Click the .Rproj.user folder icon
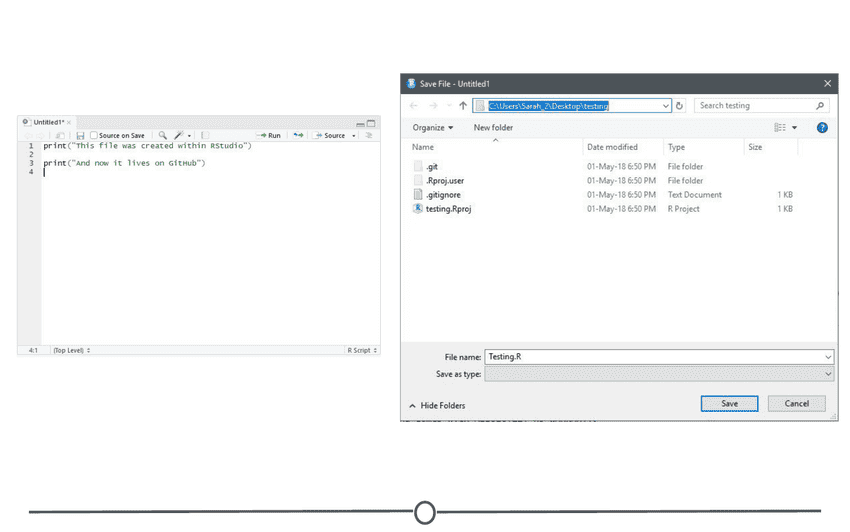This screenshot has height=532, width=850. [417, 181]
